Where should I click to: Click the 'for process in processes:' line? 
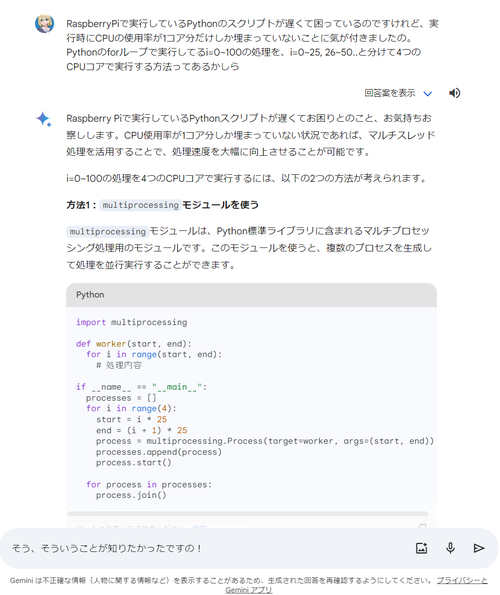pyautogui.click(x=149, y=485)
